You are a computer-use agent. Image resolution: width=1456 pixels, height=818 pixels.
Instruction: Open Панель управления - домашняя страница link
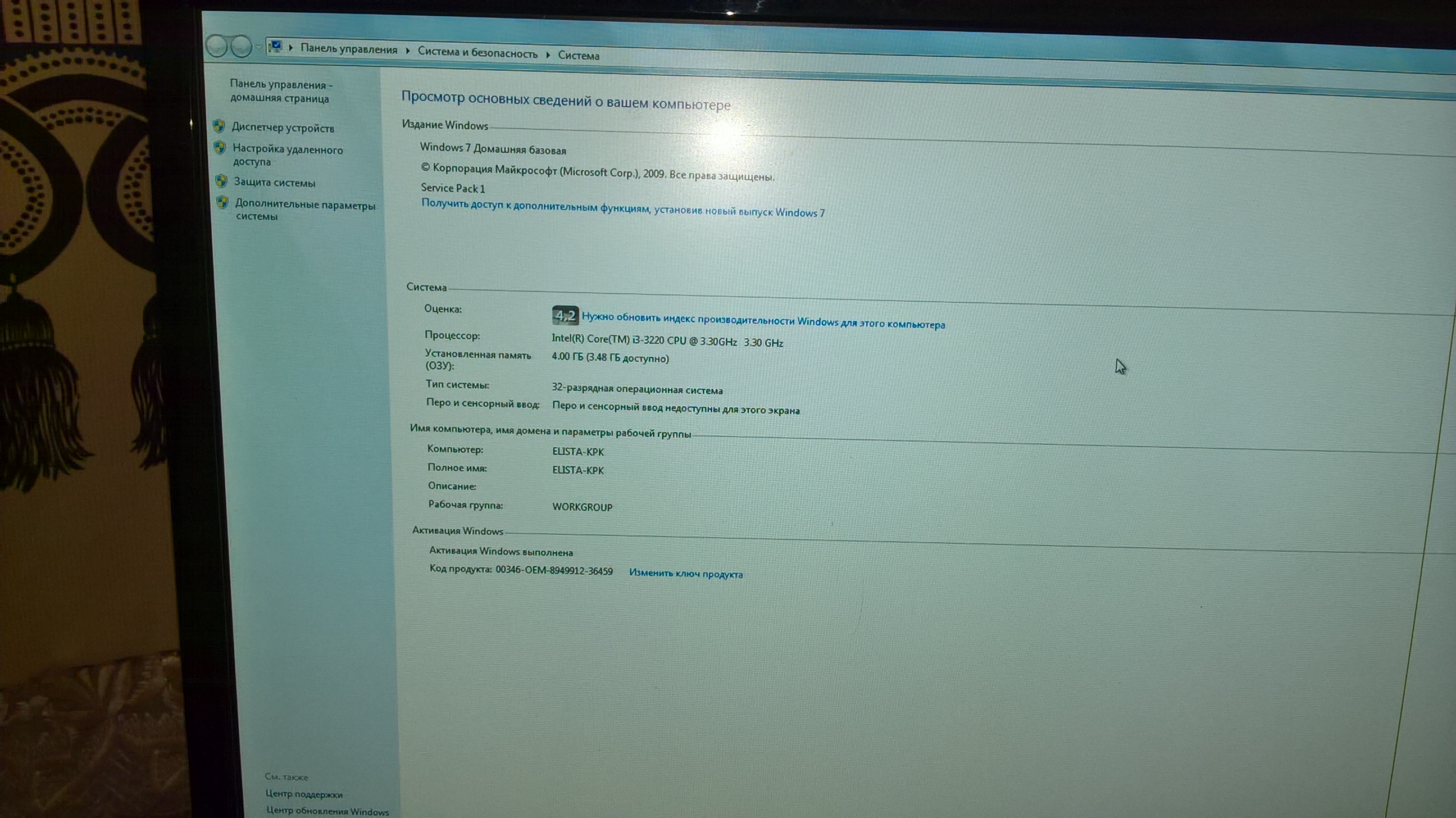tap(281, 91)
